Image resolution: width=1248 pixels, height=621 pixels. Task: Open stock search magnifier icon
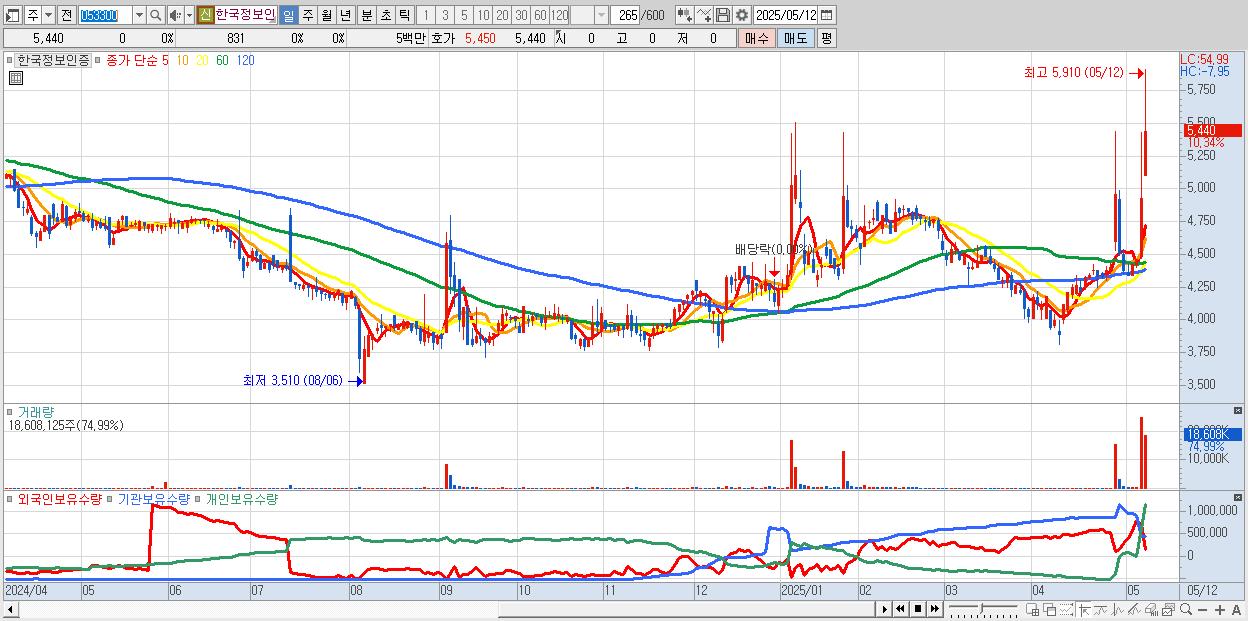point(156,15)
